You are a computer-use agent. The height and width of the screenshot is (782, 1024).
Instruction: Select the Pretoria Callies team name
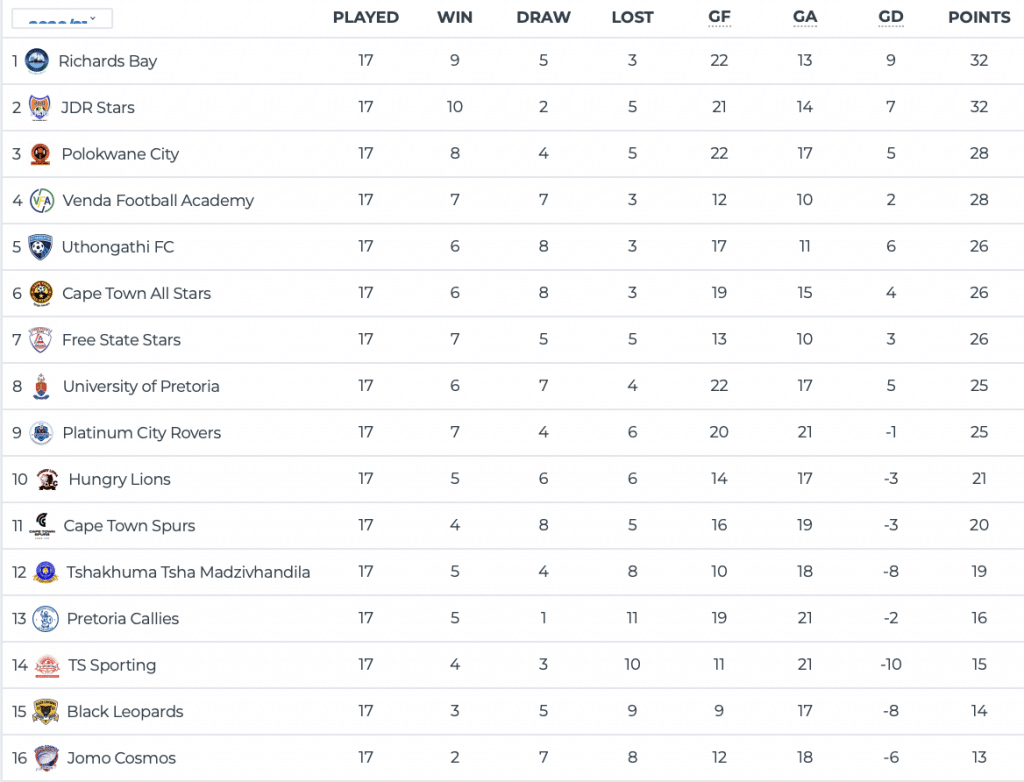click(x=123, y=619)
